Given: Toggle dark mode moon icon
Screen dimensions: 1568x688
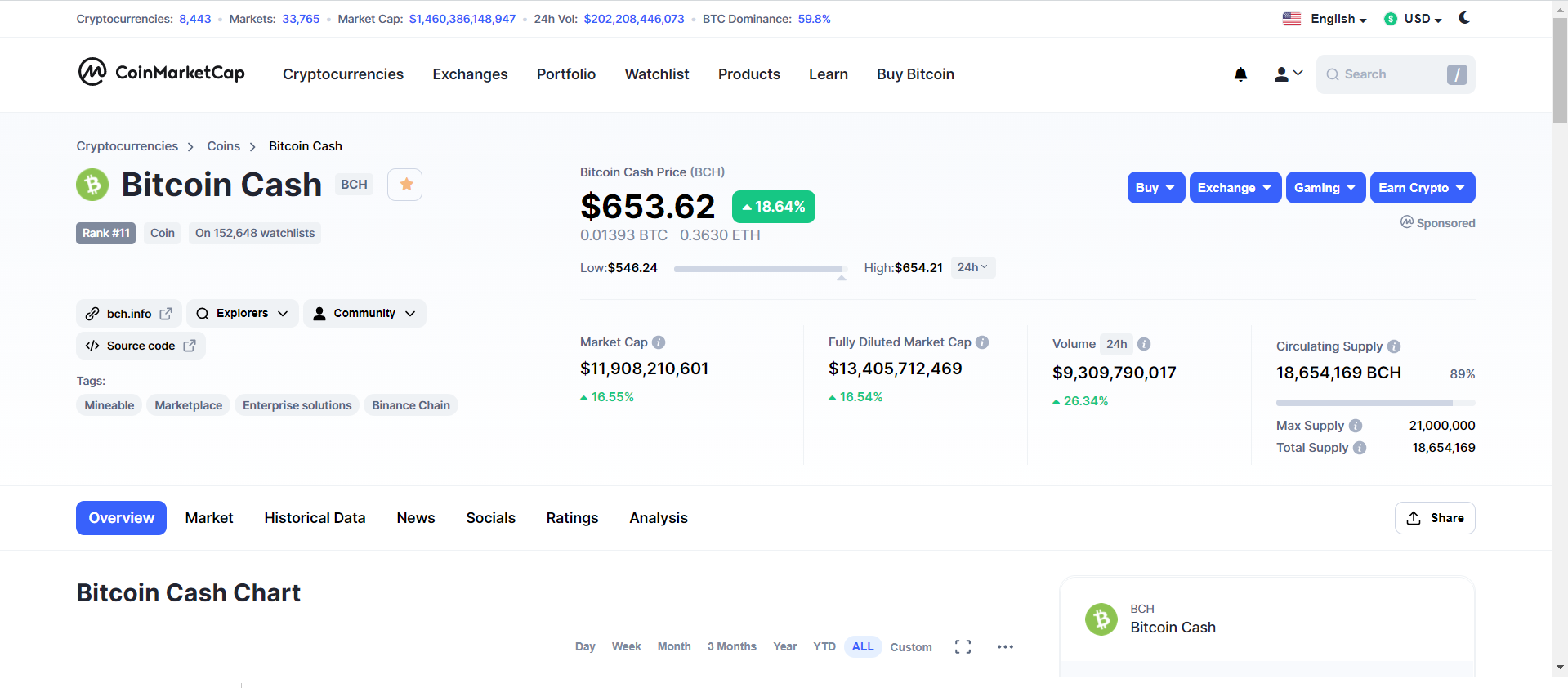Looking at the screenshot, I should [x=1464, y=18].
